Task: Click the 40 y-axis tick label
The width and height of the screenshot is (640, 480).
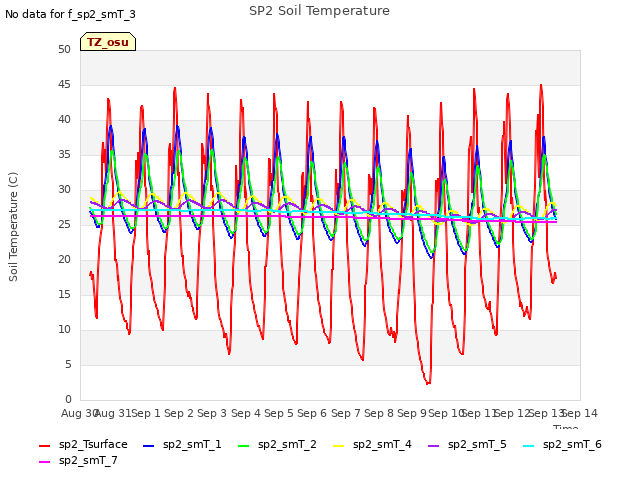Action: coord(64,120)
